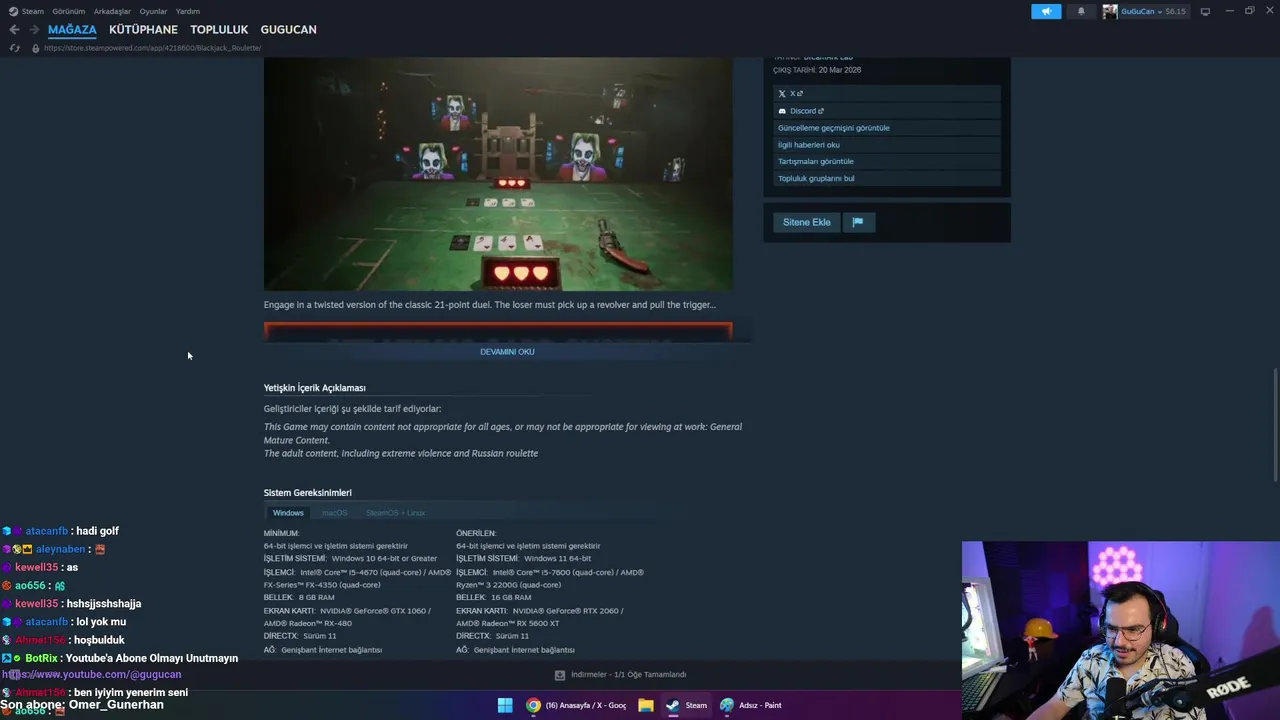Image resolution: width=1280 pixels, height=720 pixels.
Task: Open the notifications bell
Action: tap(1081, 11)
